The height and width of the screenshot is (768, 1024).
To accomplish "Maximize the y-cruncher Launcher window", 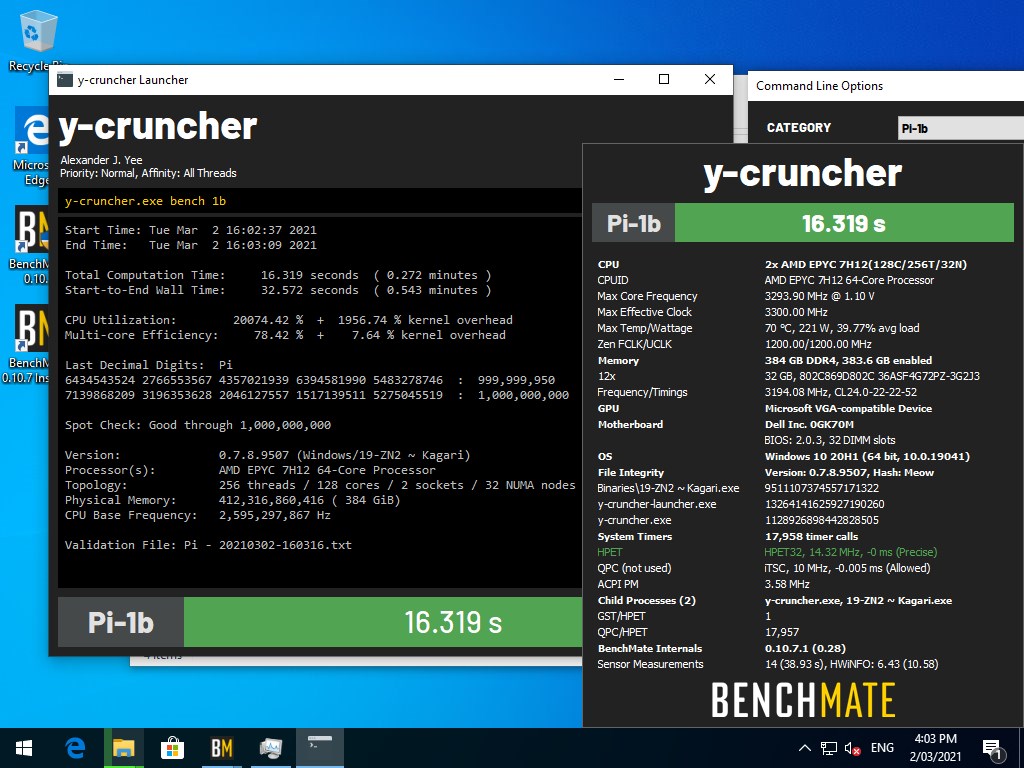I will tap(664, 80).
